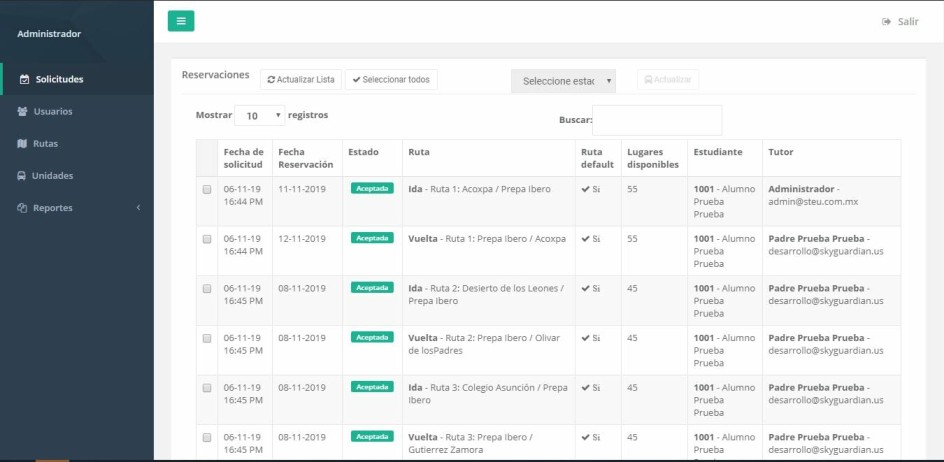Viewport: 944px width, 462px height.
Task: Click the Reservaciones panel heading
Action: click(x=216, y=75)
